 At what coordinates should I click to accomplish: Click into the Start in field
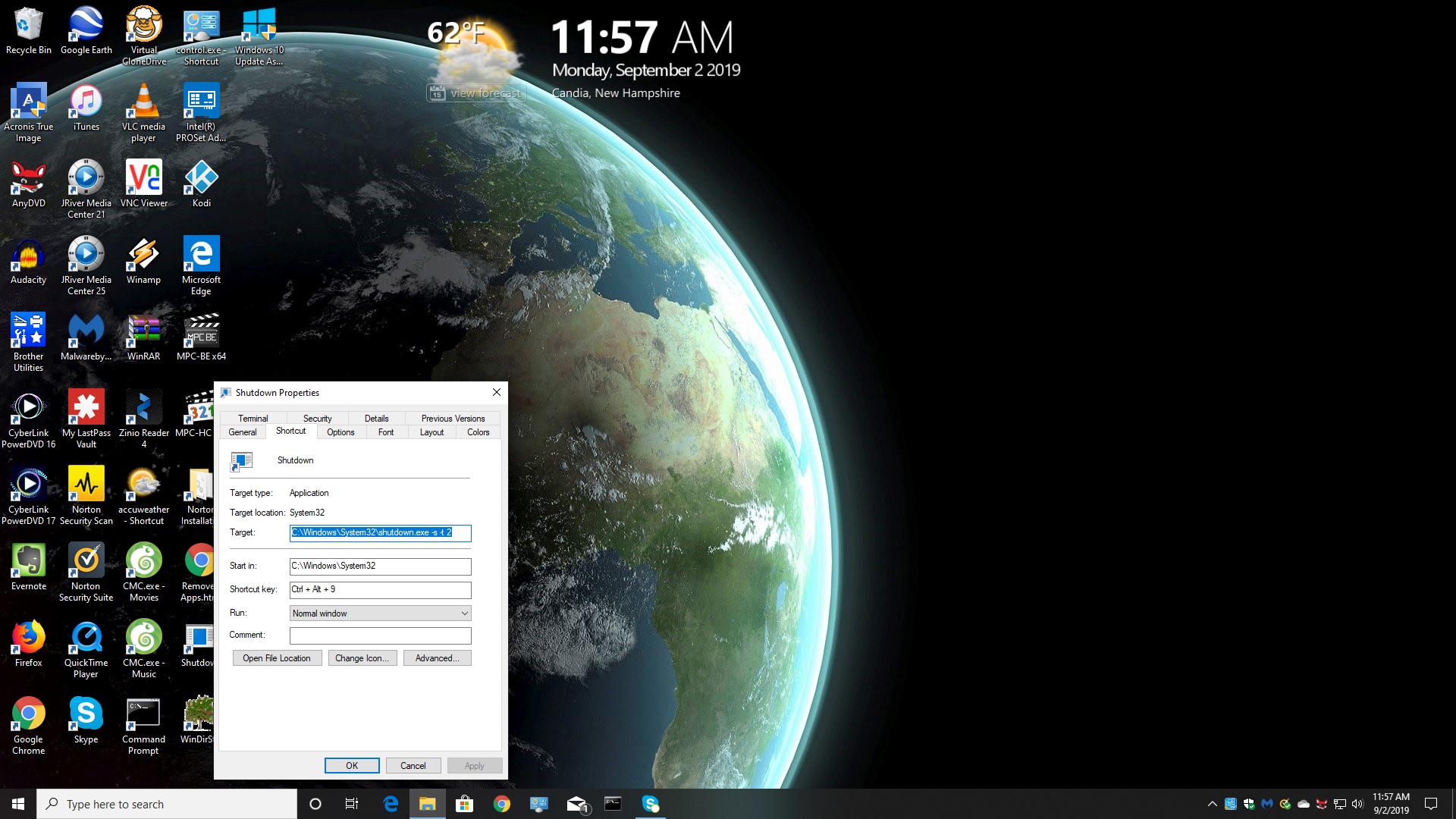click(380, 566)
